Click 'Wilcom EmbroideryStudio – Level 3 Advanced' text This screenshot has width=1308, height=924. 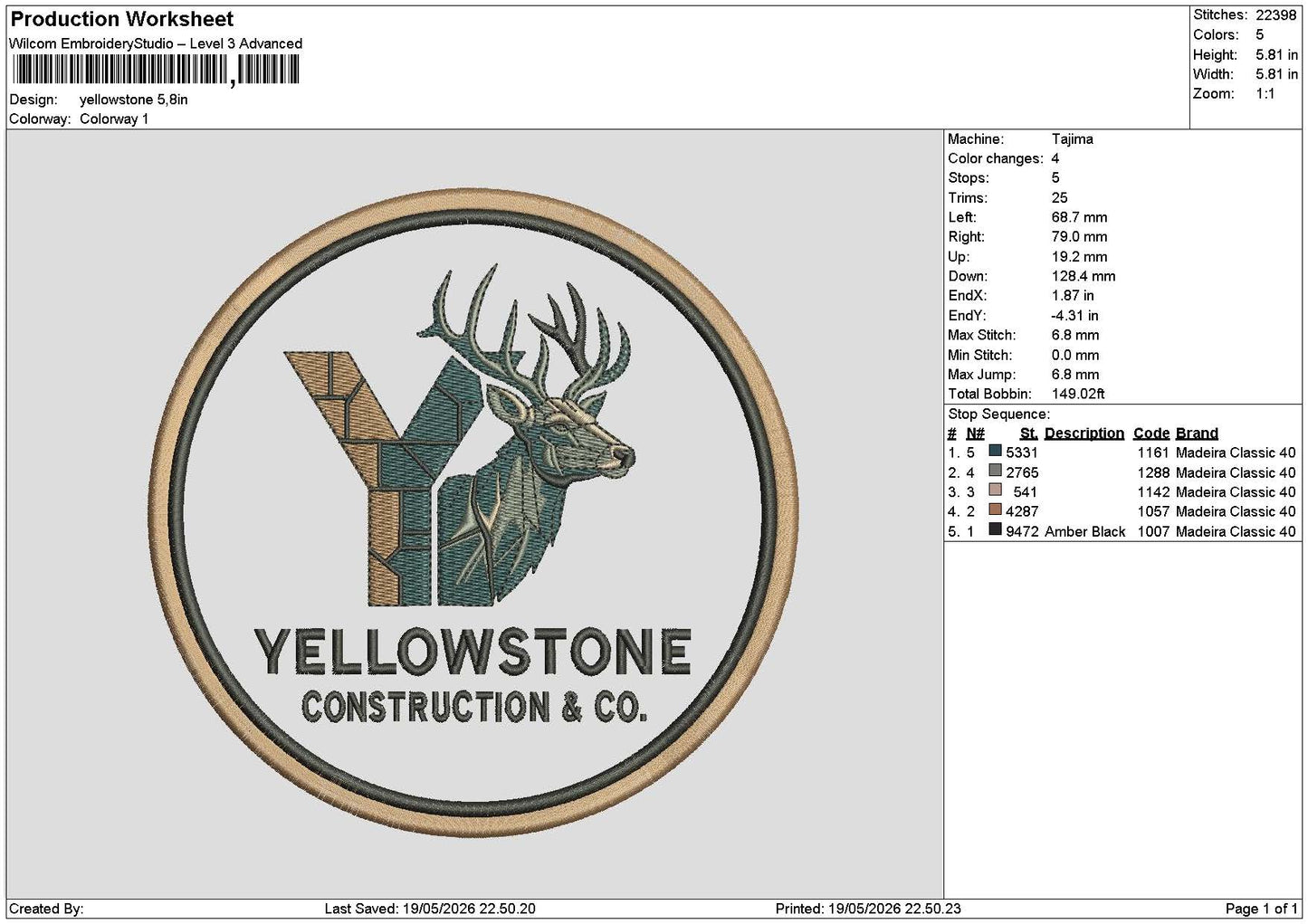click(x=156, y=43)
